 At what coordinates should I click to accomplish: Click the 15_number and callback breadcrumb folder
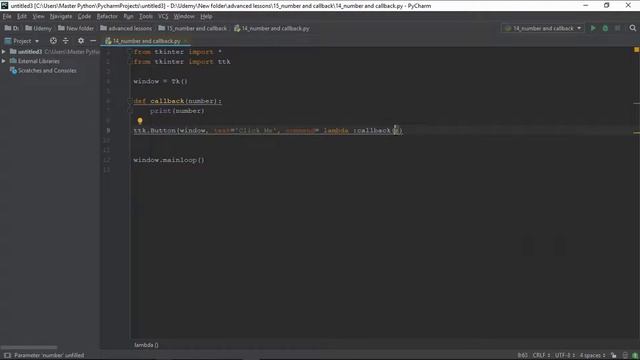193,28
